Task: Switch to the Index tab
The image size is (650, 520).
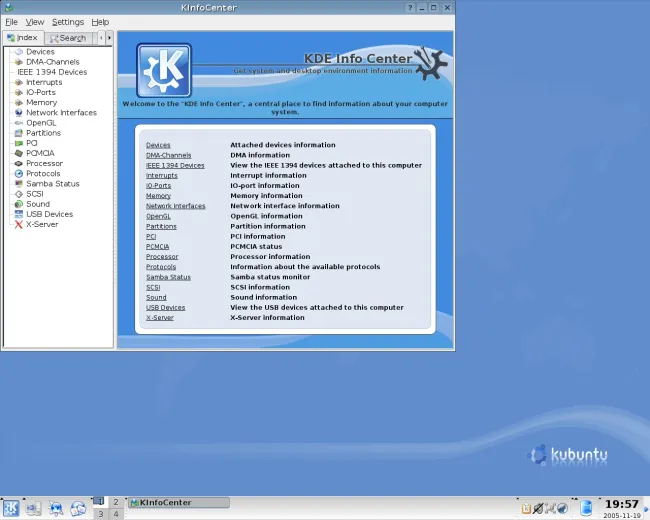Action: point(23,38)
